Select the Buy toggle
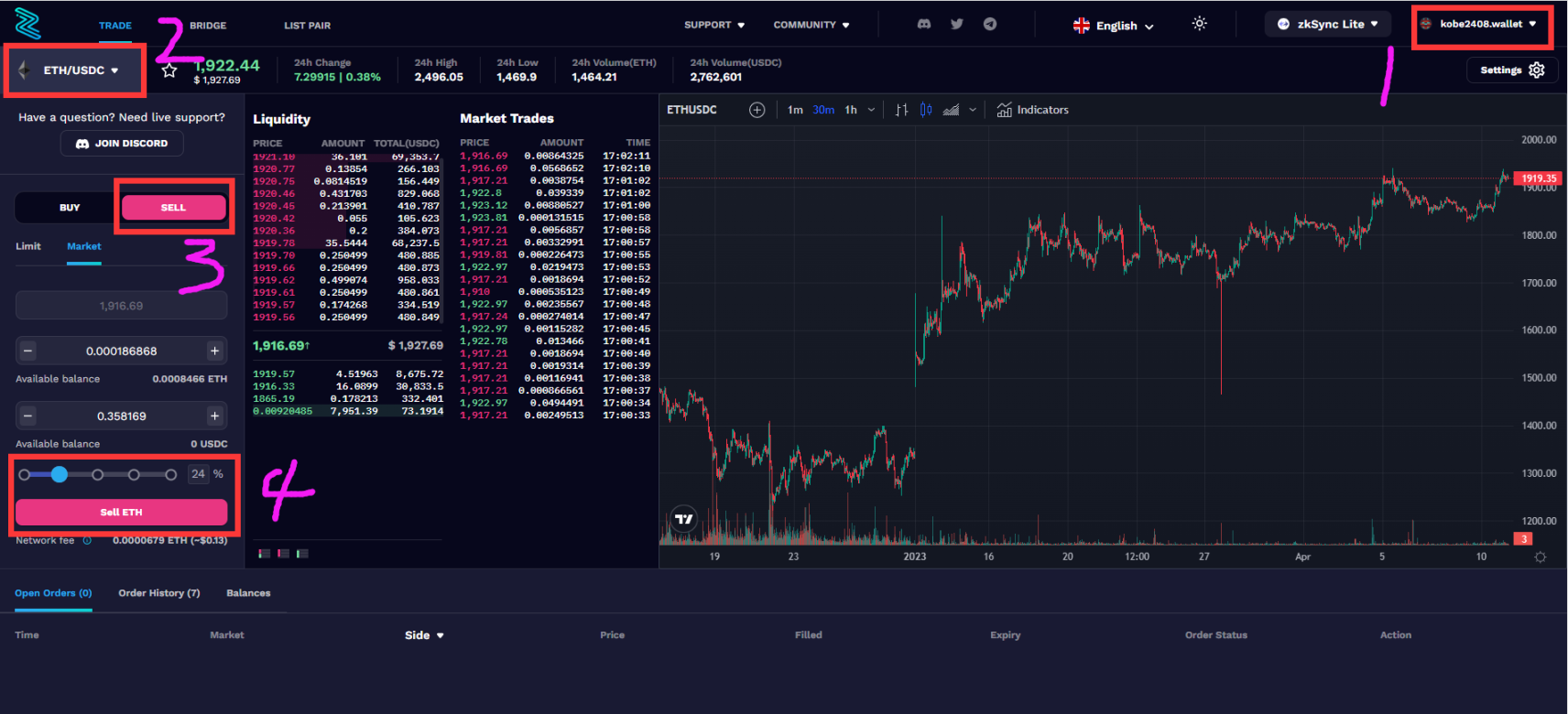 coord(70,208)
